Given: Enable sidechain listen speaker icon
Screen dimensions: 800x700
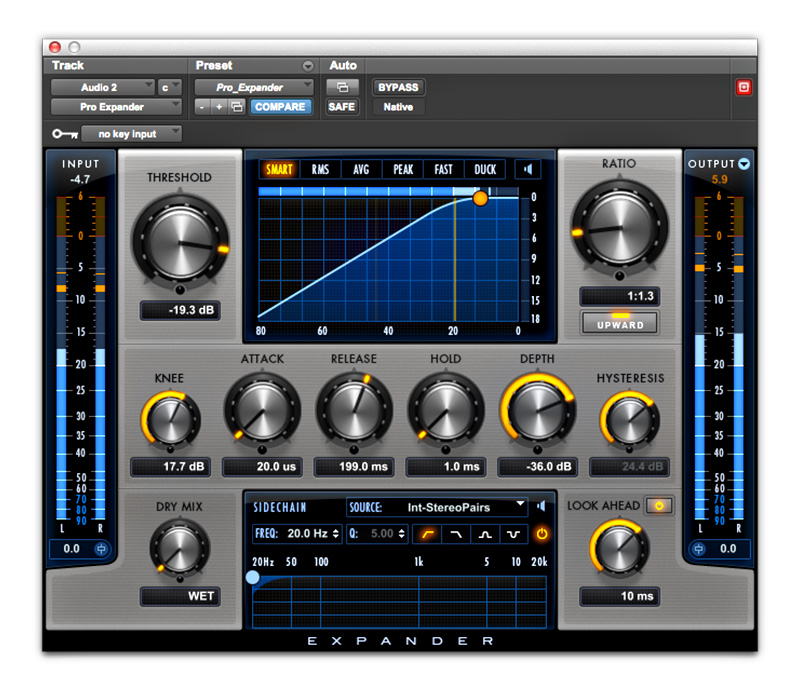Looking at the screenshot, I should (x=541, y=506).
